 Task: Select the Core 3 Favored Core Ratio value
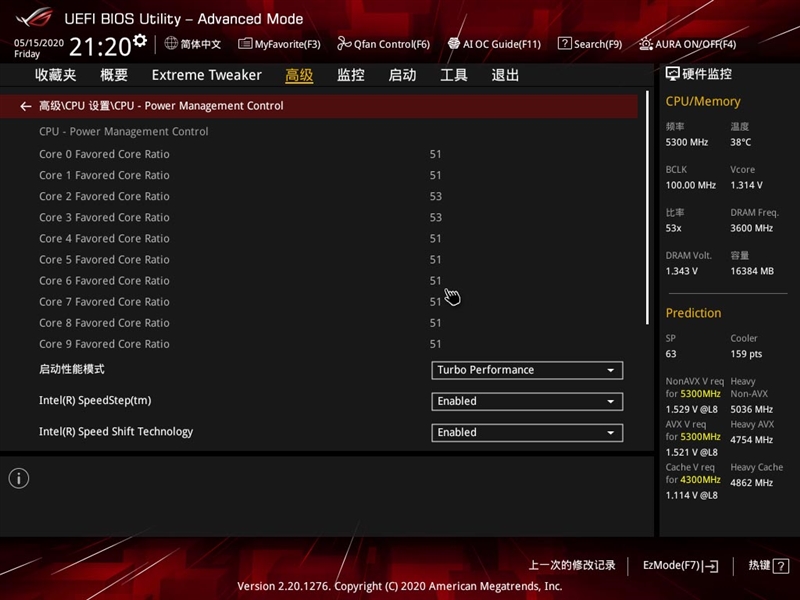[x=435, y=217]
